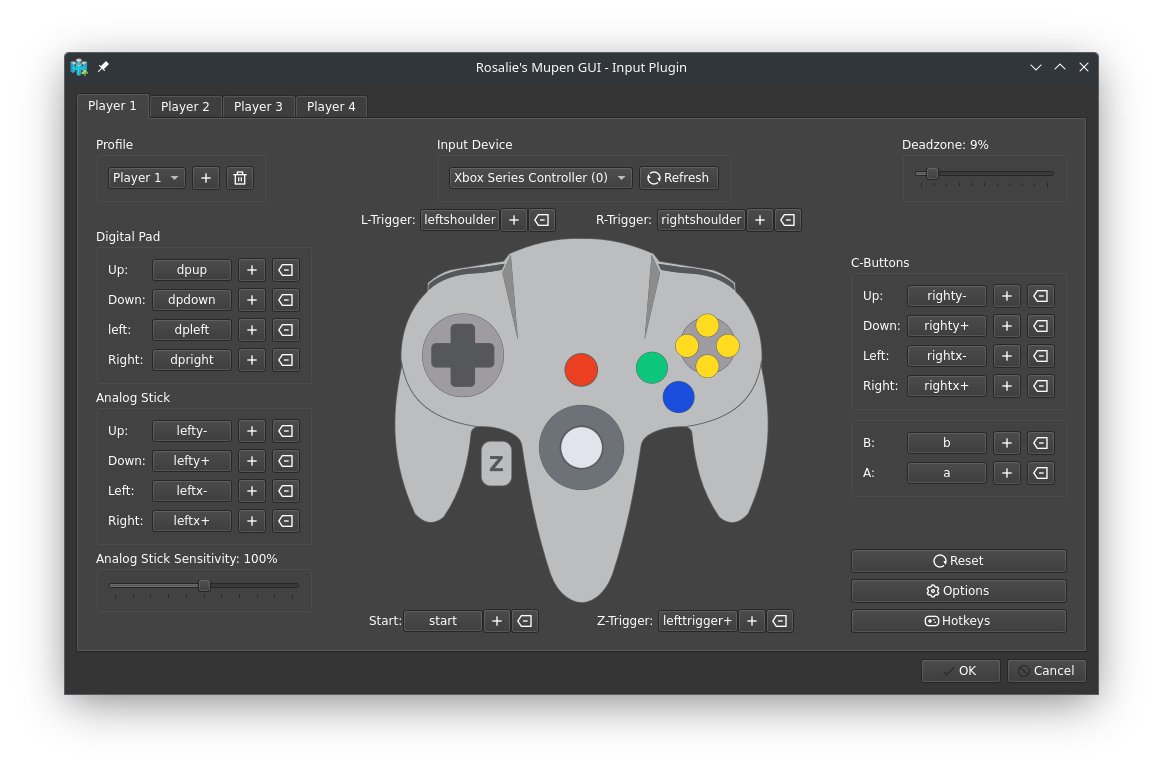Clear the Analog Stick Up mapping

[286, 431]
